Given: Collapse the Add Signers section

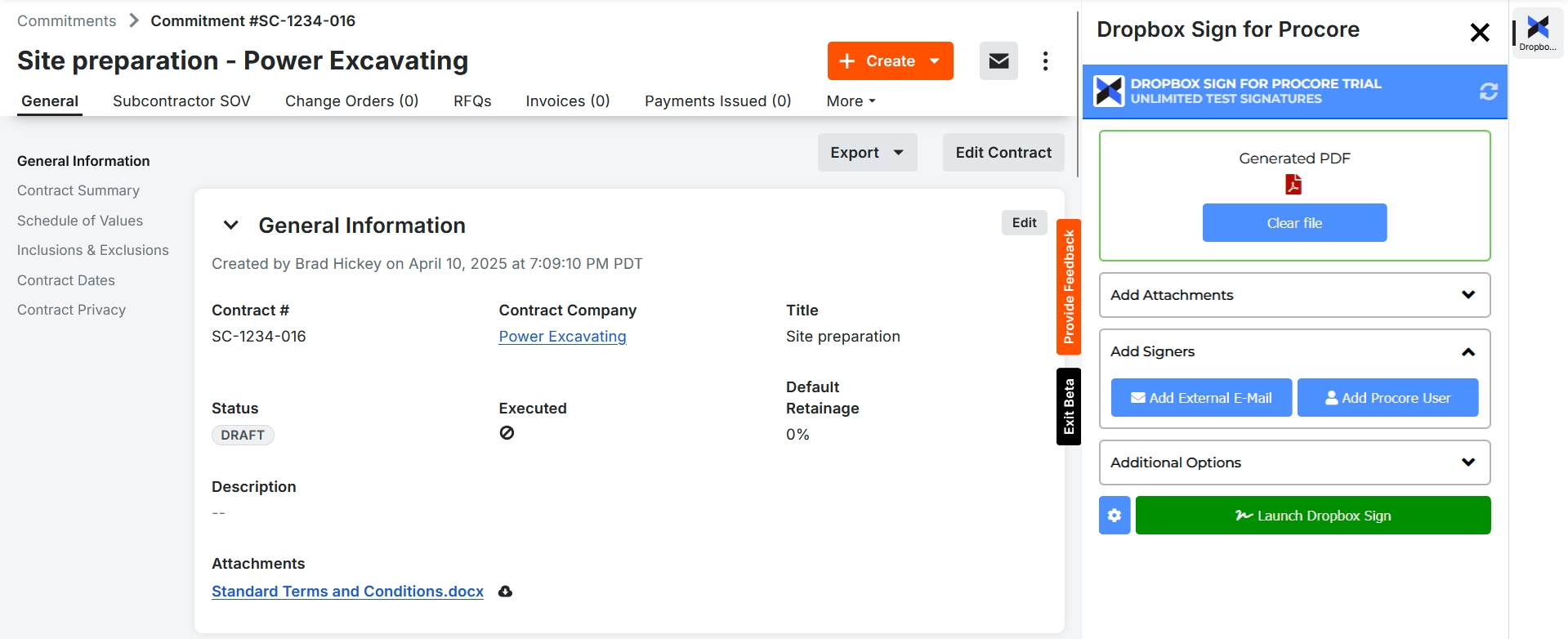Looking at the screenshot, I should (1294, 351).
